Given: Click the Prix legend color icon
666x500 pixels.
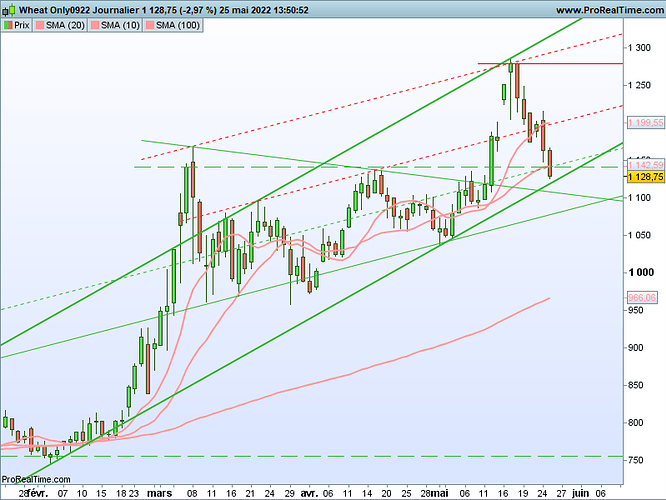Looking at the screenshot, I should (10, 24).
